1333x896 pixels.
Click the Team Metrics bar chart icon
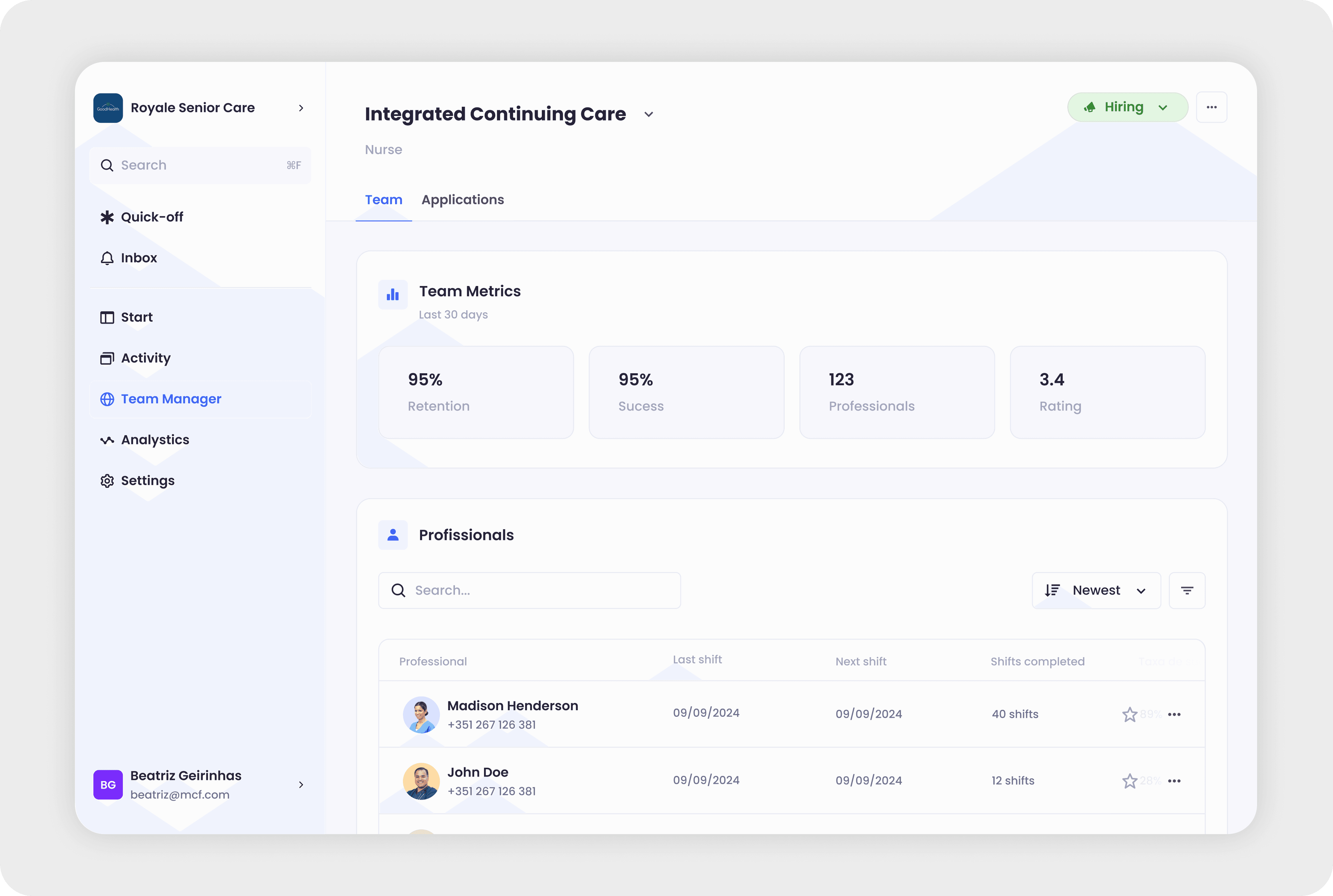(393, 295)
